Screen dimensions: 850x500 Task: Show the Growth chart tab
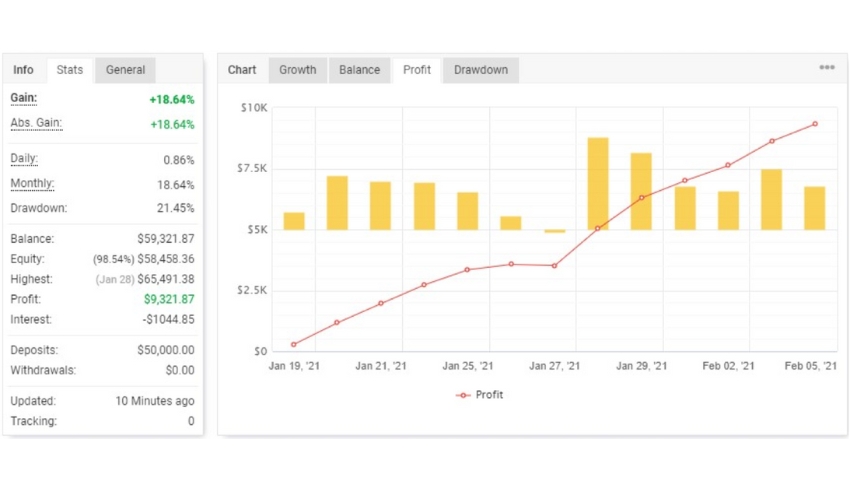pyautogui.click(x=297, y=70)
